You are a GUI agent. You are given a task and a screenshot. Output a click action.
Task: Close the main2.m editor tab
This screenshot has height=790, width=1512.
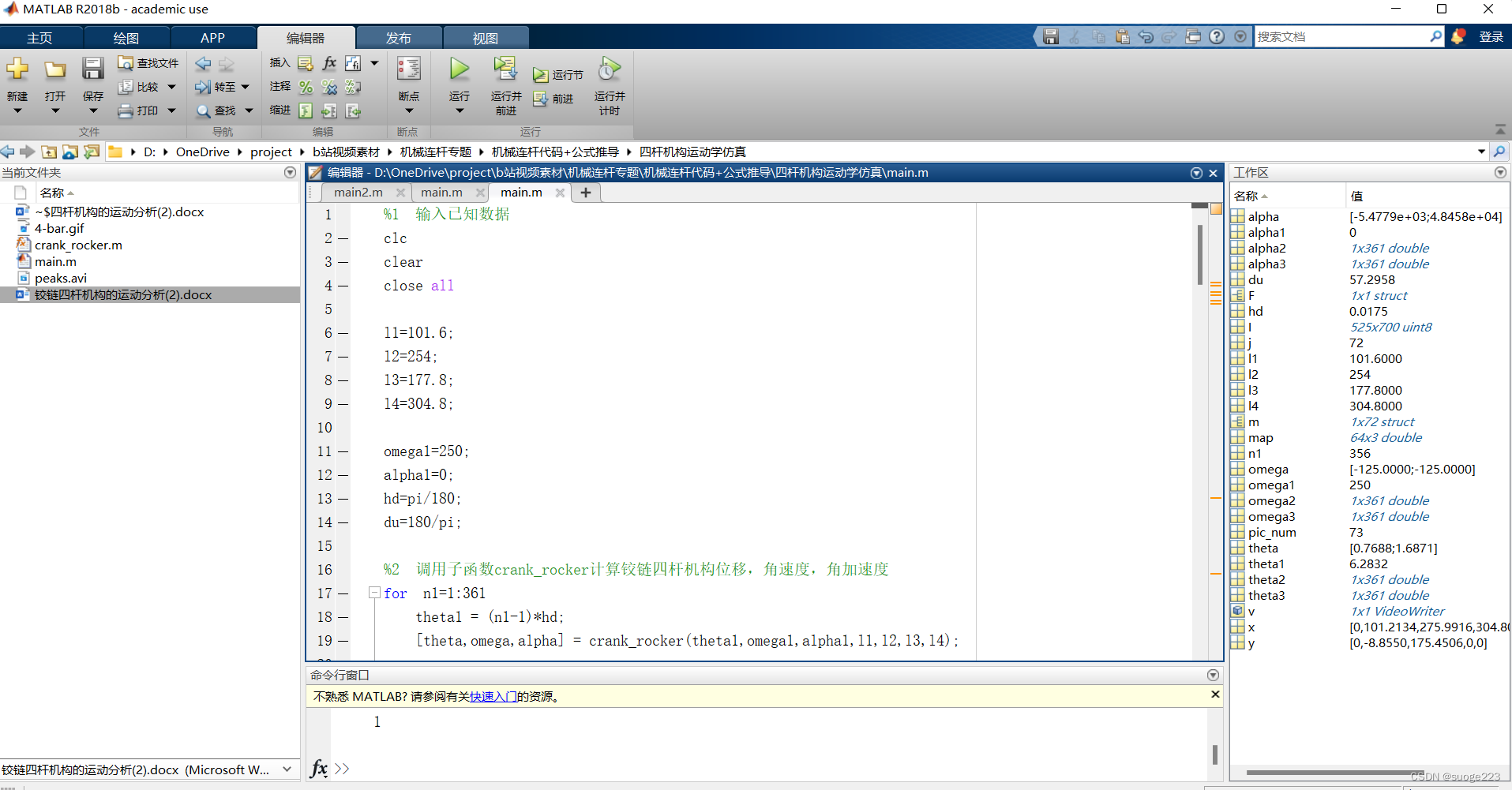pos(400,193)
